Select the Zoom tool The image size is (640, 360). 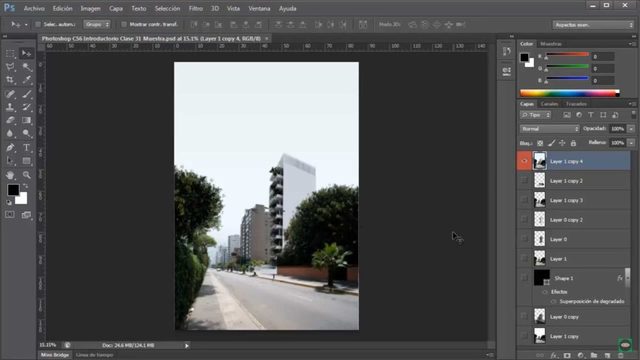(x=27, y=175)
